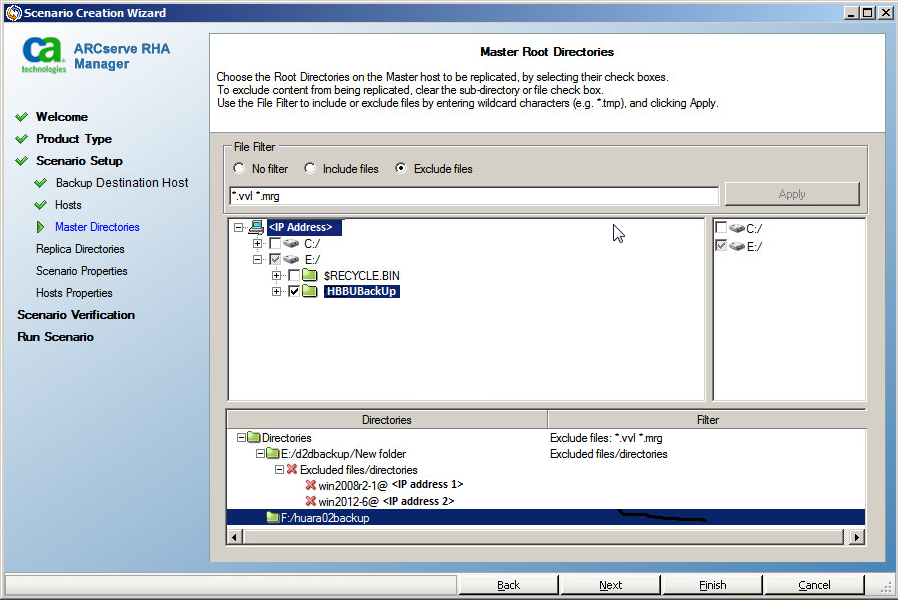Screen dimensions: 898x600
Task: Click green checkmark next to Scenario Setup
Action: [x=22, y=161]
